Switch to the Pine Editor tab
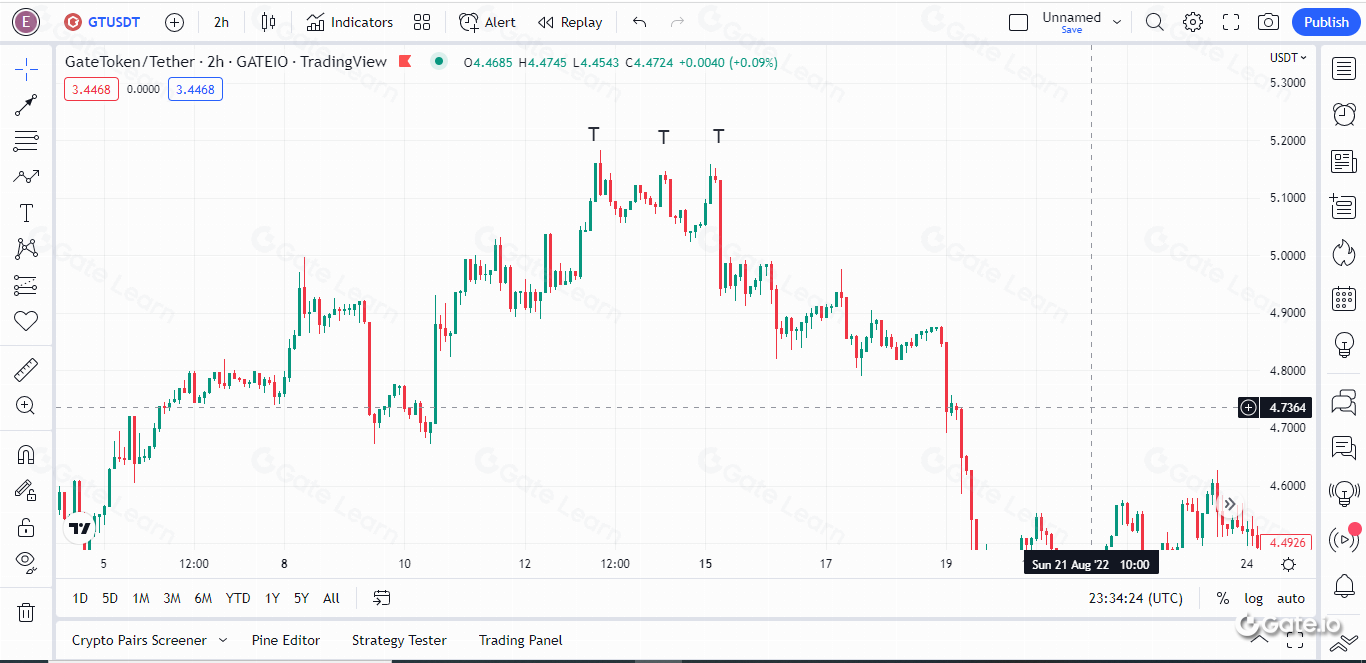 point(286,639)
